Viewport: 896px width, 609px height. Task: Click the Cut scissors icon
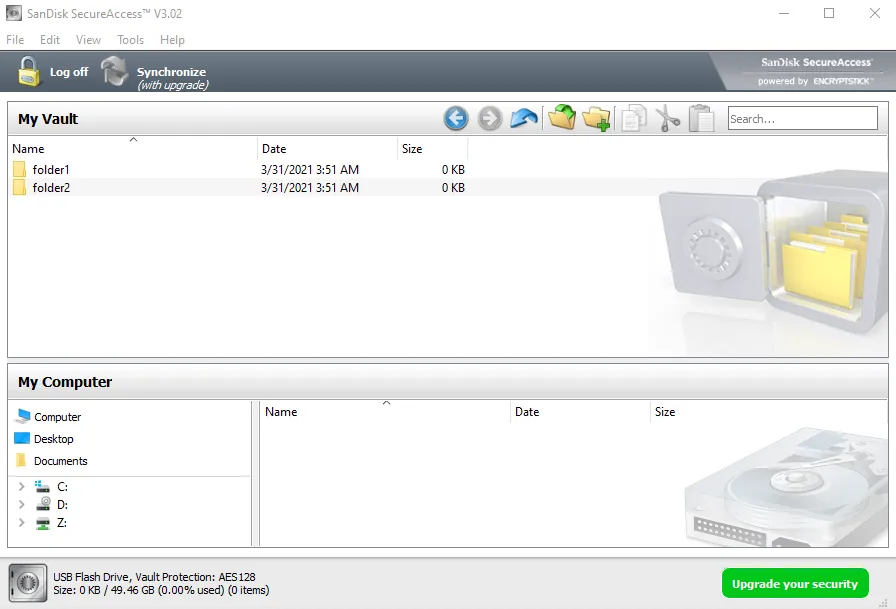pyautogui.click(x=667, y=119)
